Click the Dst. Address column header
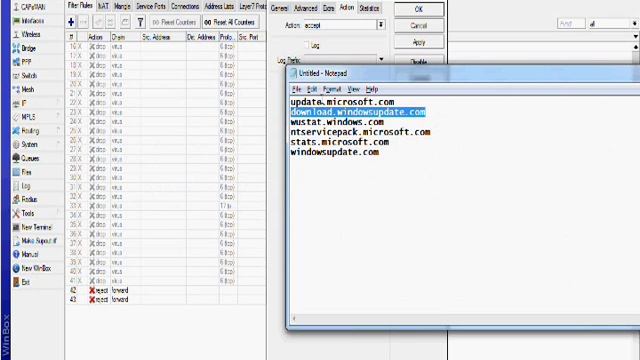640x360 pixels. (x=202, y=37)
